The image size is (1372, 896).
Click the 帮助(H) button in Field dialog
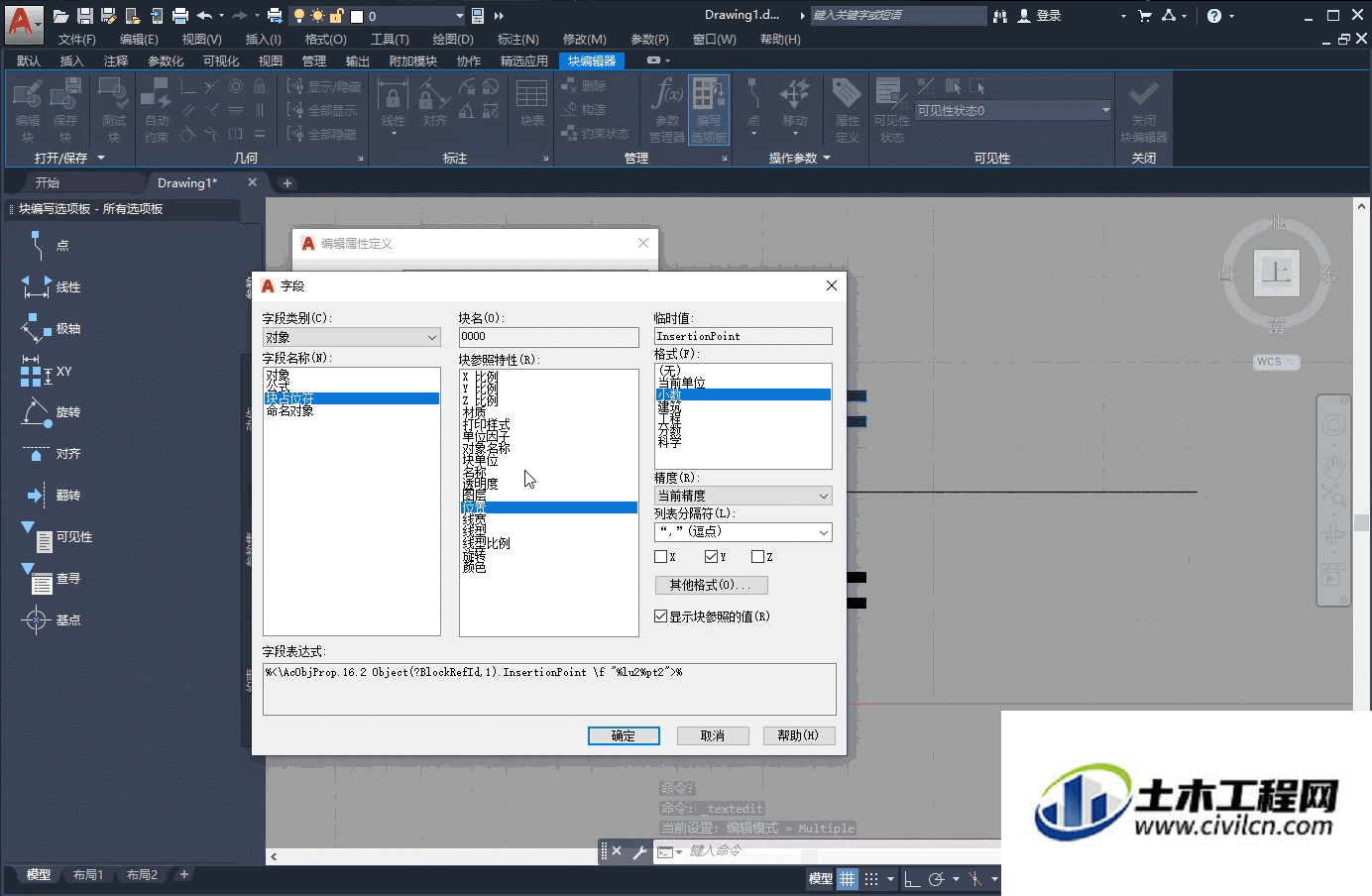coord(799,735)
